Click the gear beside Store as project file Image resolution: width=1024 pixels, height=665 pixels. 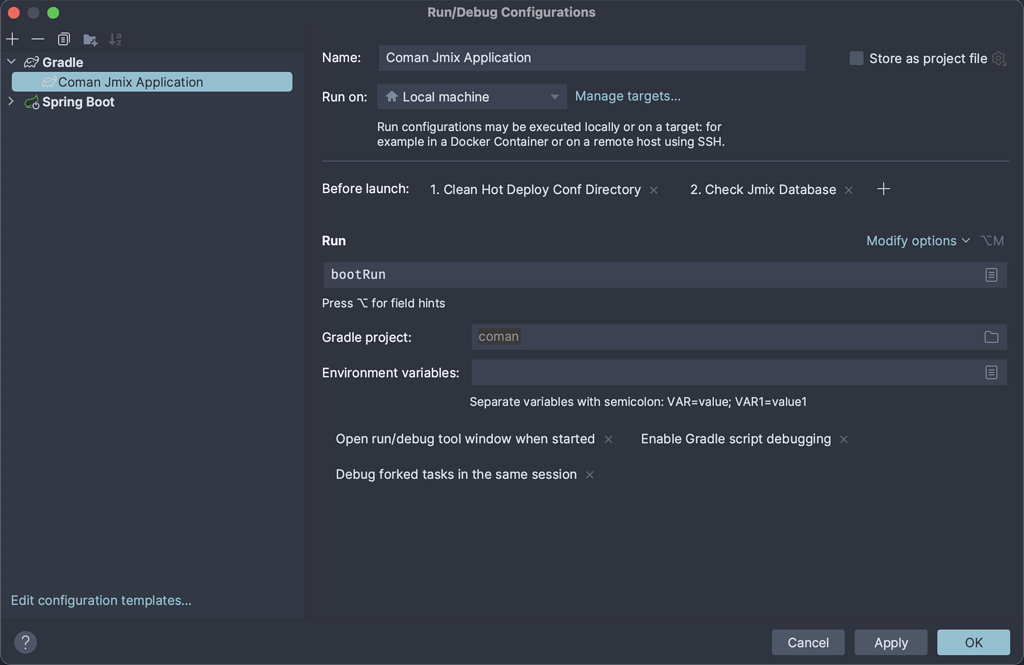click(998, 58)
